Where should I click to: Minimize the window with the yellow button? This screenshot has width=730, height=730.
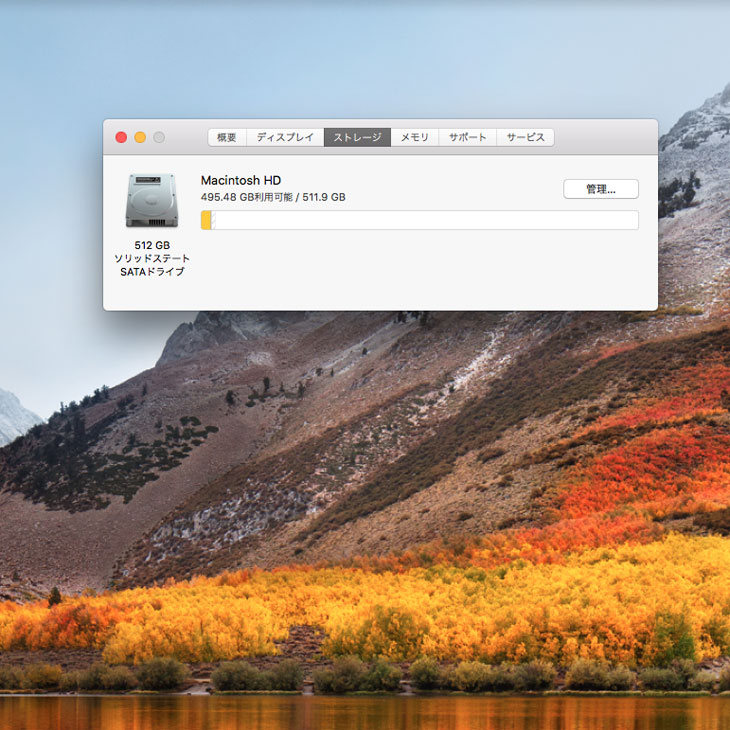pyautogui.click(x=140, y=137)
